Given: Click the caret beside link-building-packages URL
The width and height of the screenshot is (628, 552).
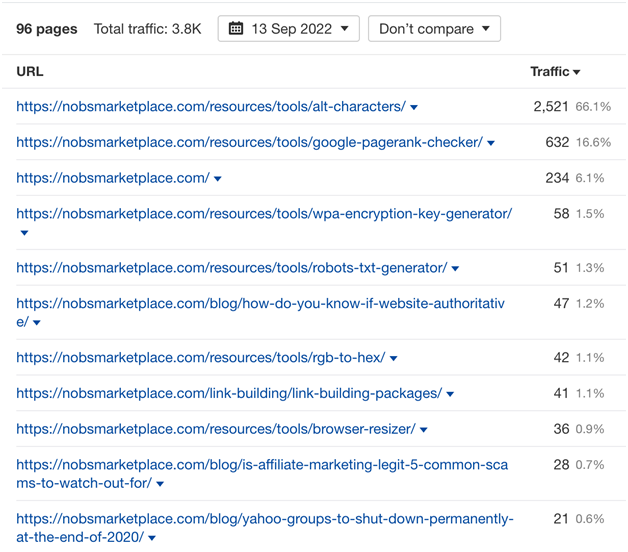Looking at the screenshot, I should pos(450,395).
